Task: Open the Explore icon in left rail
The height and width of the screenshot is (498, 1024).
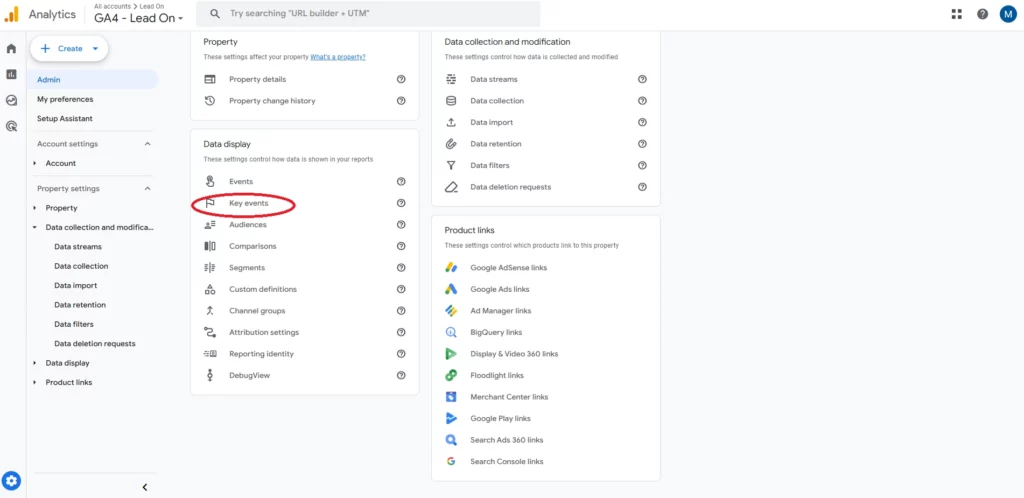Action: [x=11, y=101]
